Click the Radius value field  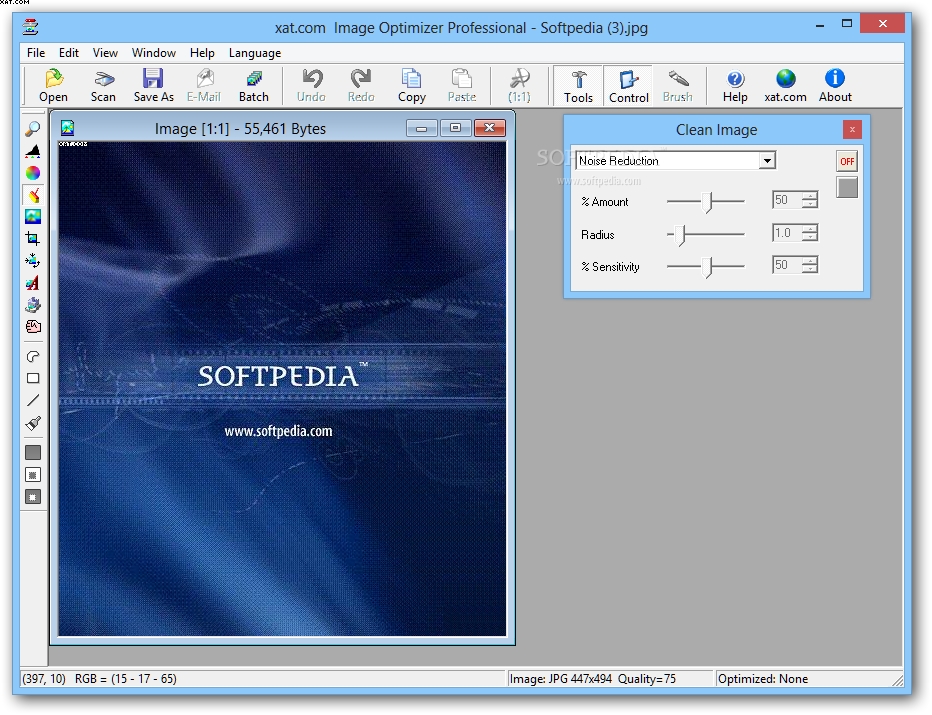coord(786,233)
